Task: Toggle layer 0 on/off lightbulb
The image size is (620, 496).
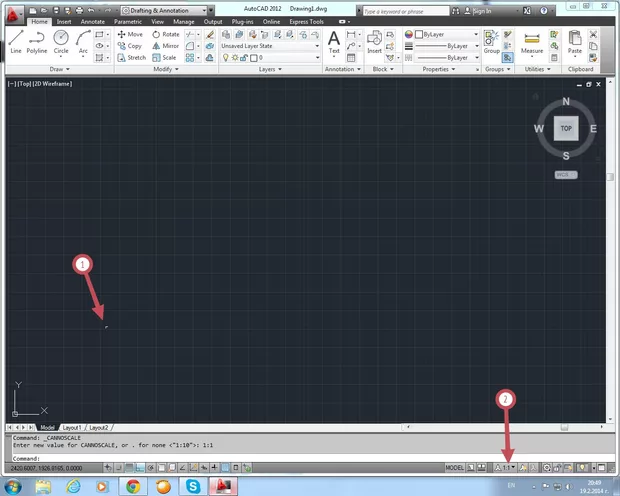Action: 224,58
